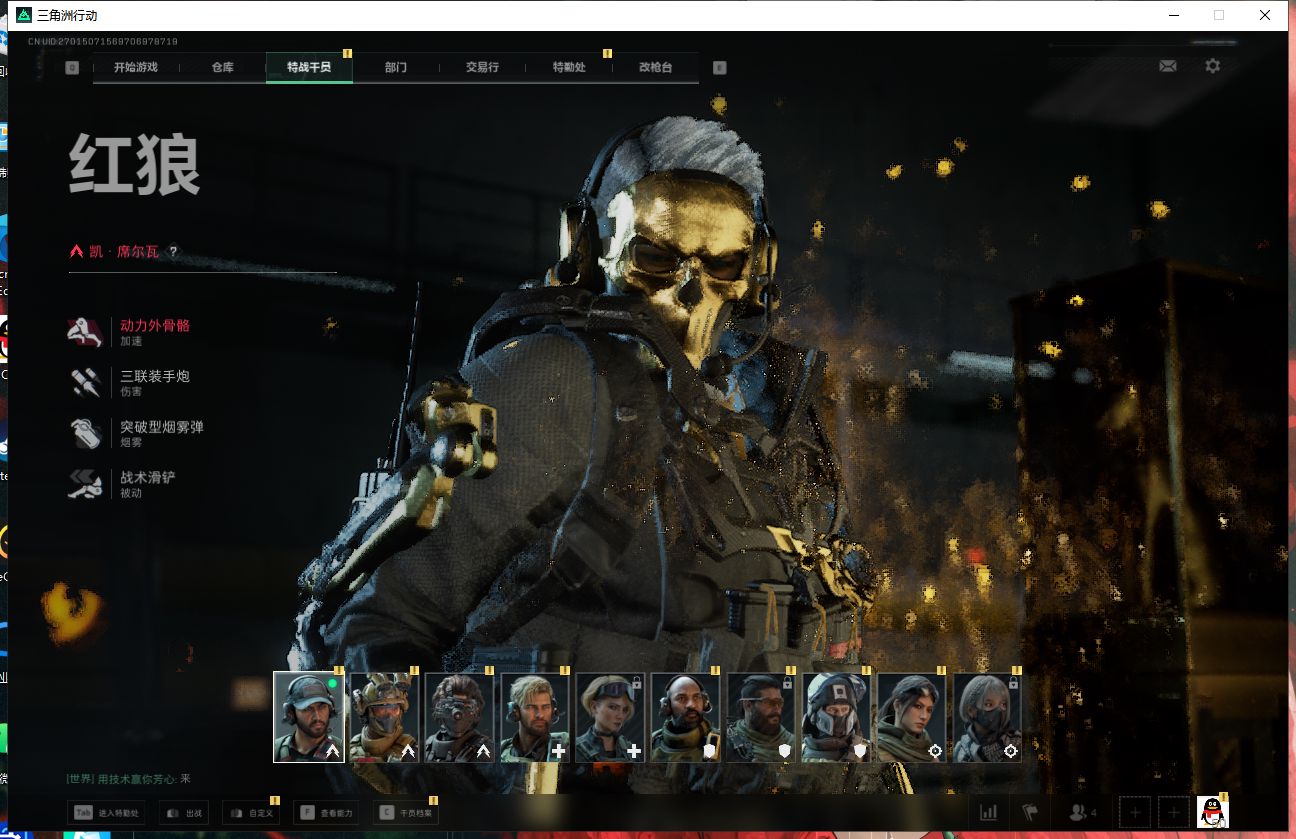Image resolution: width=1296 pixels, height=839 pixels.
Task: Select the blond male medic operator portrait
Action: (535, 717)
